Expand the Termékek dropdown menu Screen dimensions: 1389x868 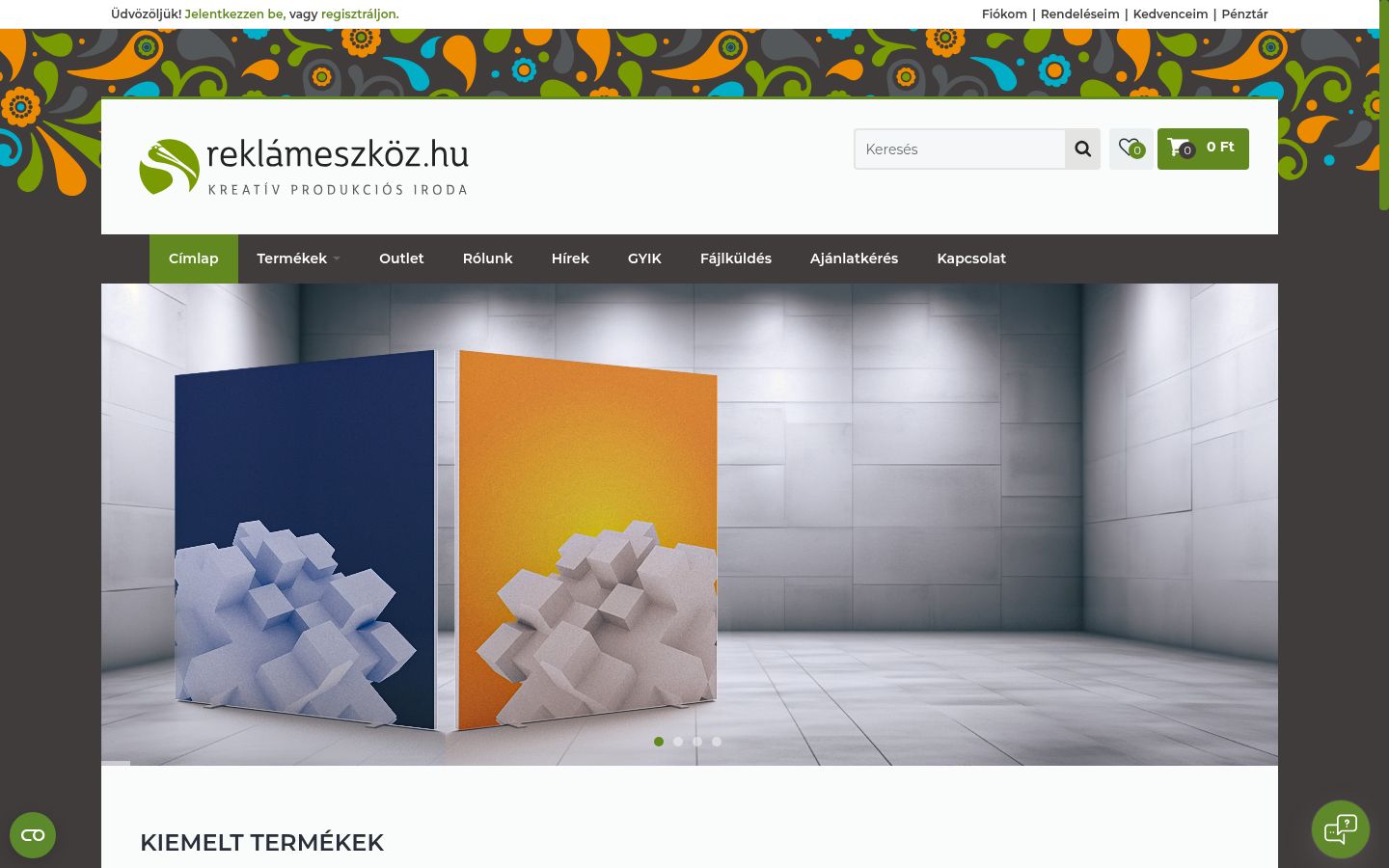point(298,258)
